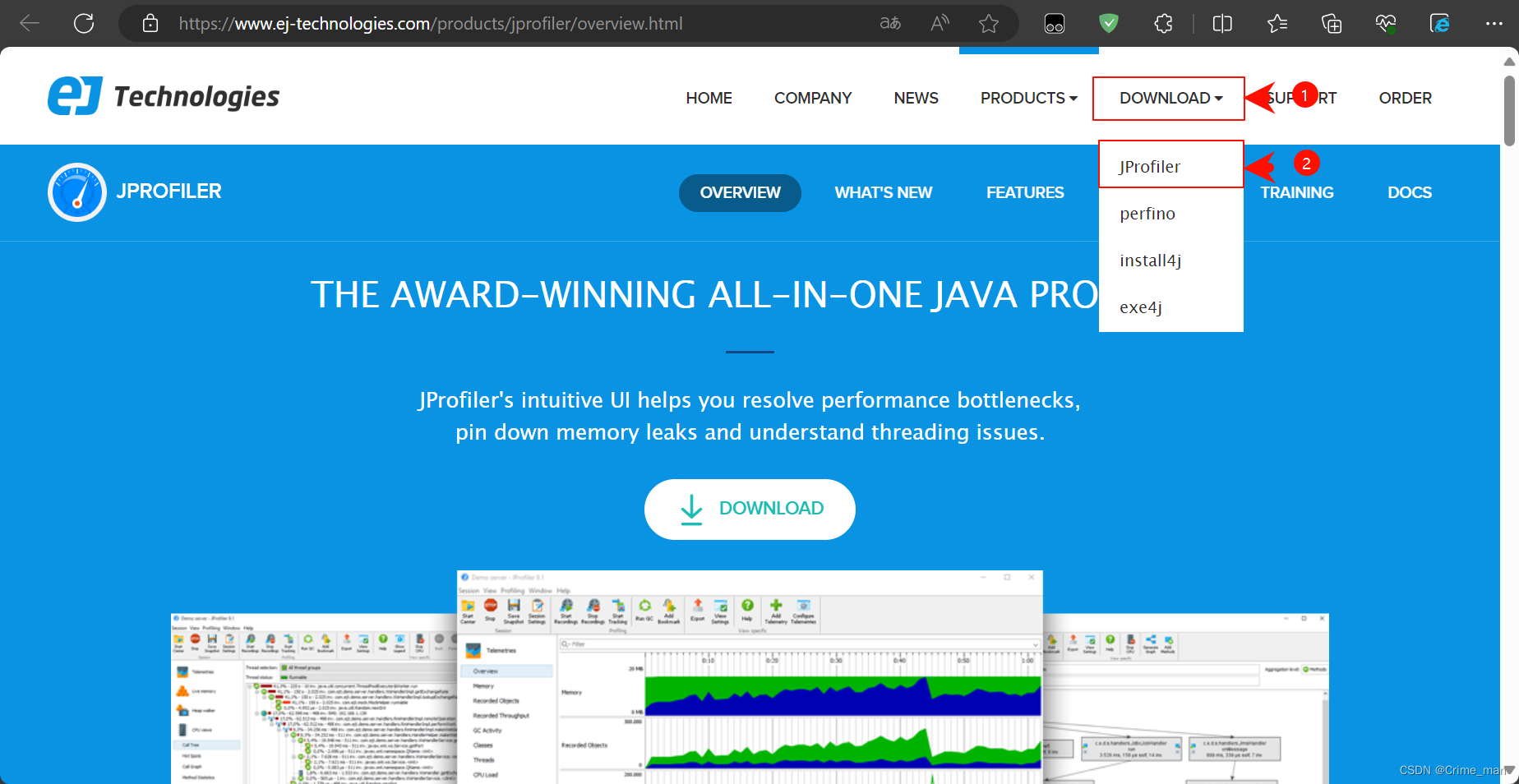Click the browser back arrow
The width and height of the screenshot is (1519, 784).
point(30,24)
